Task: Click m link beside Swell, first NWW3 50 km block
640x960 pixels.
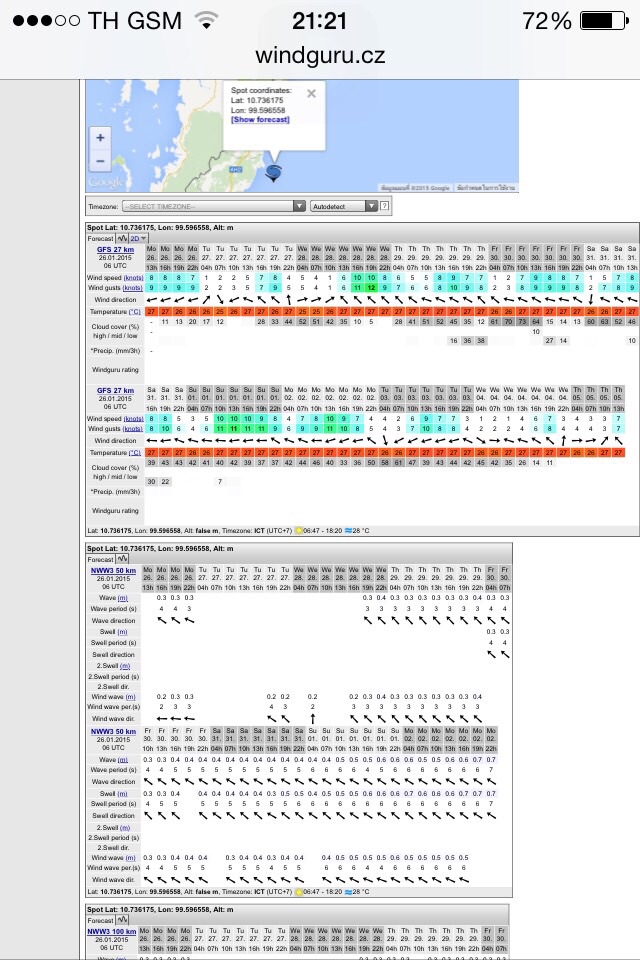Action: (122, 632)
